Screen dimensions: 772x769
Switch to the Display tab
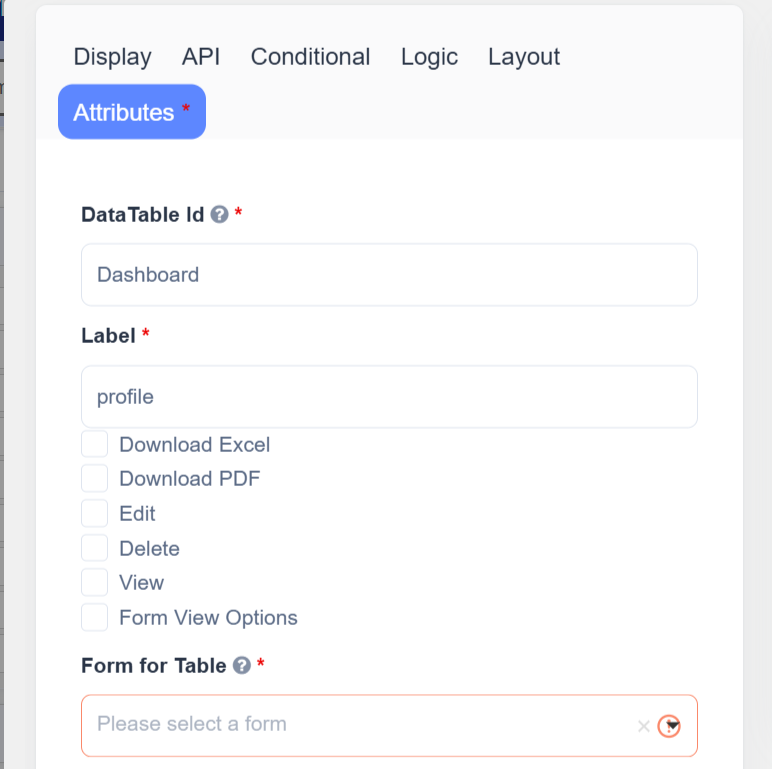112,57
